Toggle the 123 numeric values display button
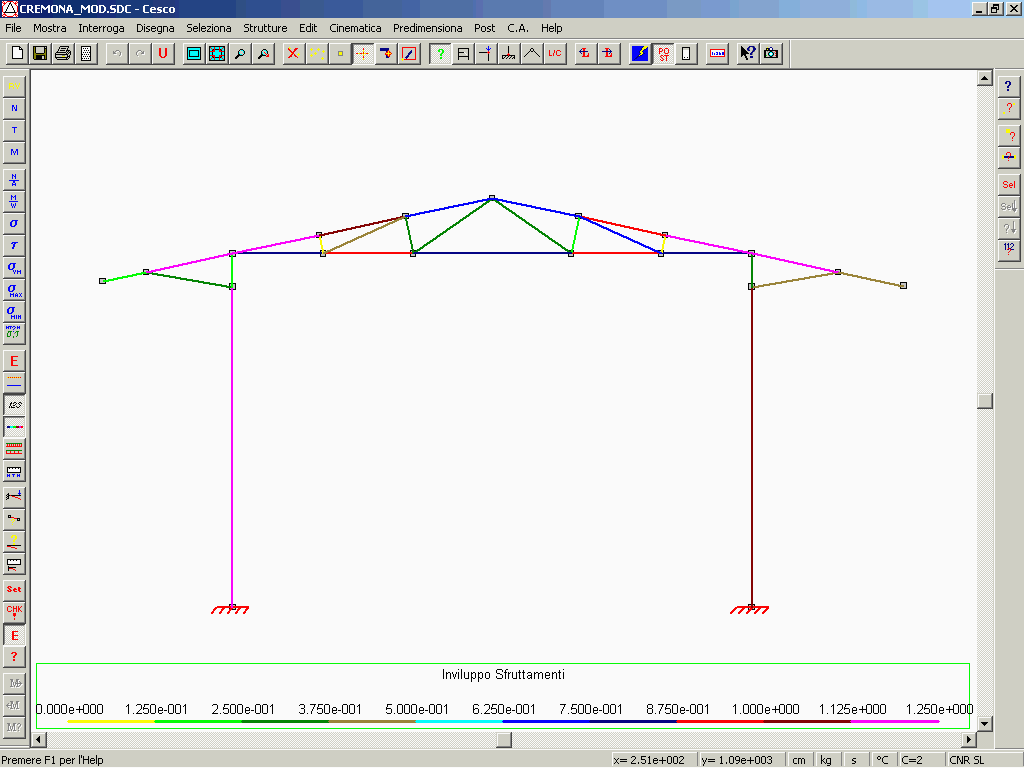The height and width of the screenshot is (768, 1024). (x=14, y=405)
